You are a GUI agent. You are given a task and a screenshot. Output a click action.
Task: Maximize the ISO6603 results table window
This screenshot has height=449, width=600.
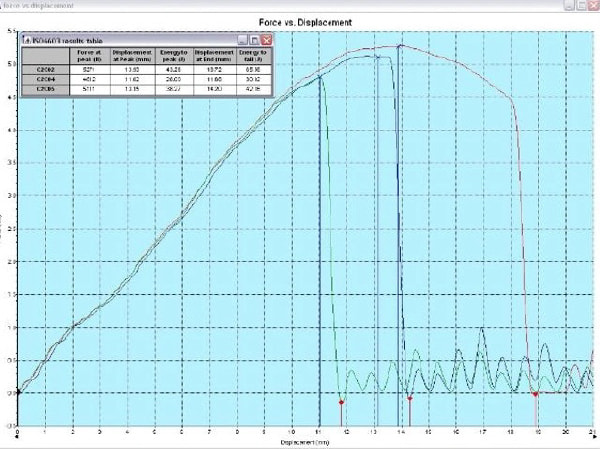tap(255, 39)
